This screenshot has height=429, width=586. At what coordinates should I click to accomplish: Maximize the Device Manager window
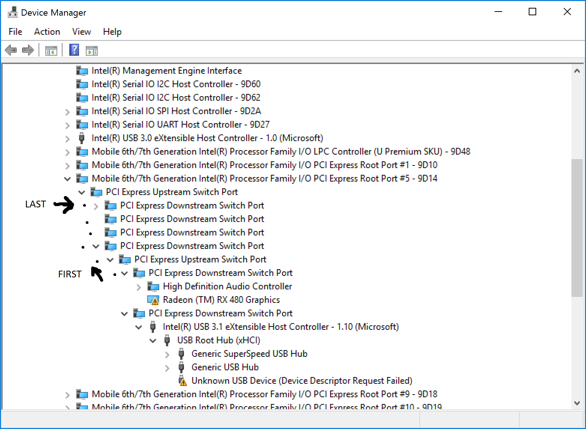click(532, 12)
